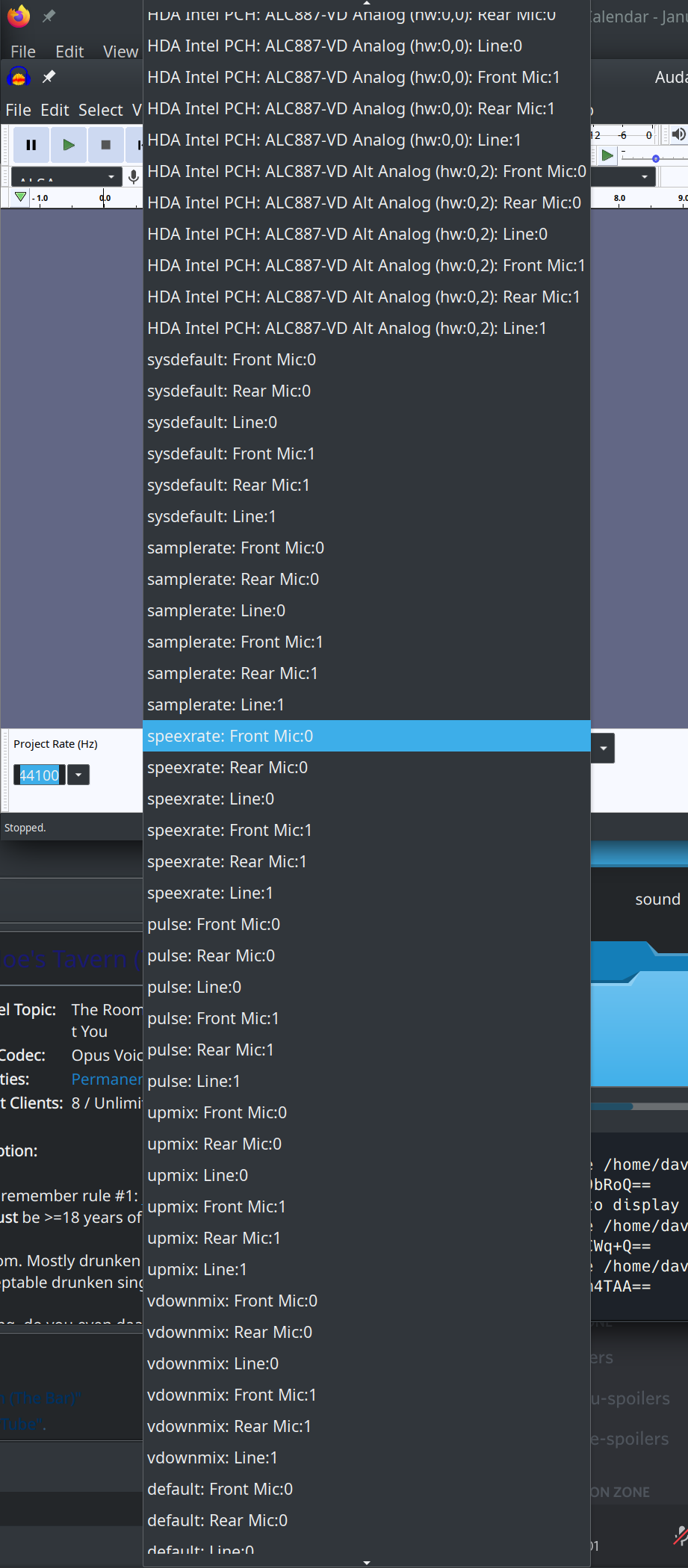The image size is (688, 1568).
Task: Select sysdefault: Front Mic:0
Action: tap(366, 359)
